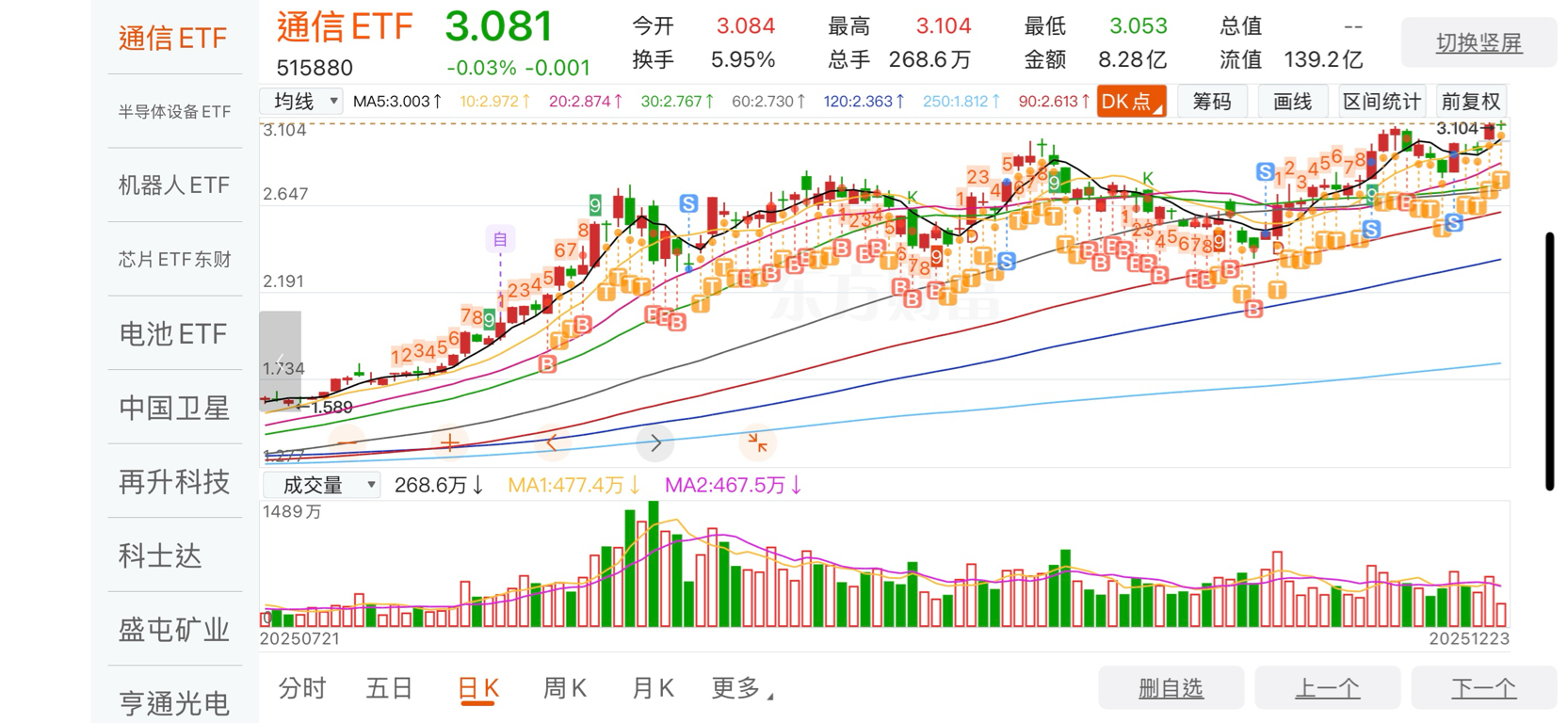Click the left gray slide-out handle
Screen dimensions: 1568x723
click(x=281, y=361)
